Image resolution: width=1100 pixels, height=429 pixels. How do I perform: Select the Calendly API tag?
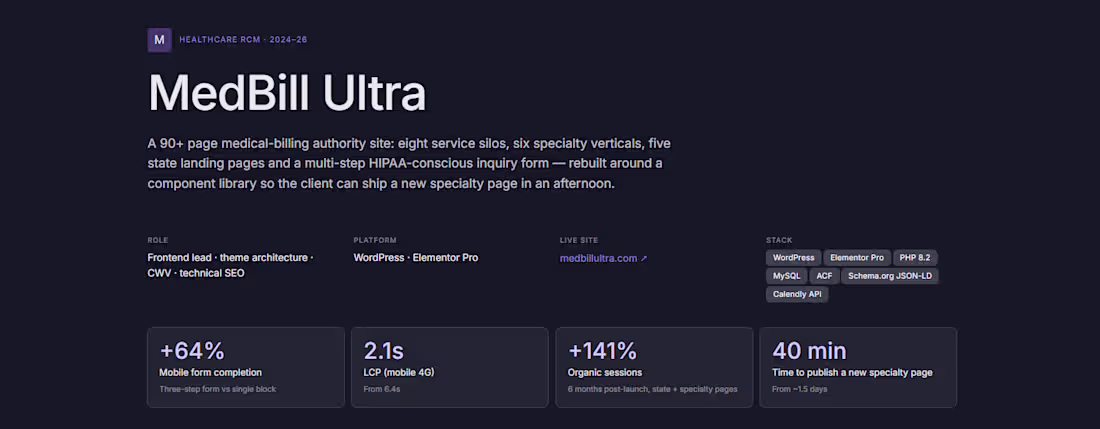797,294
